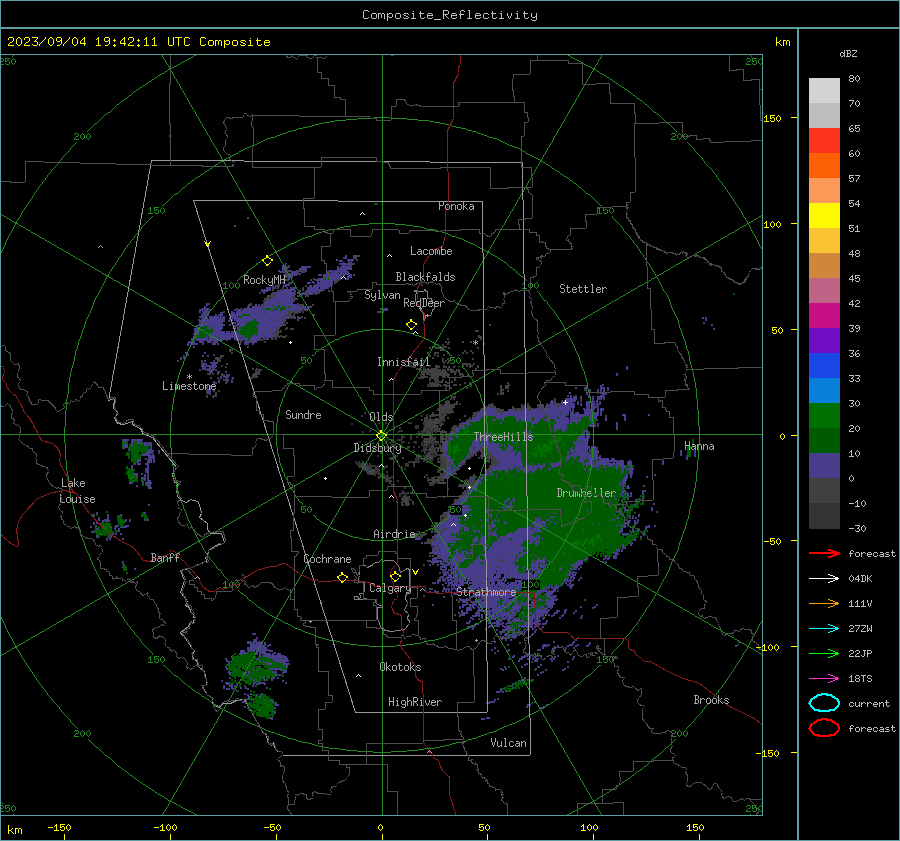Screen dimensions: 900x841
Task: Click the Didsbury town label
Action: click(378, 448)
